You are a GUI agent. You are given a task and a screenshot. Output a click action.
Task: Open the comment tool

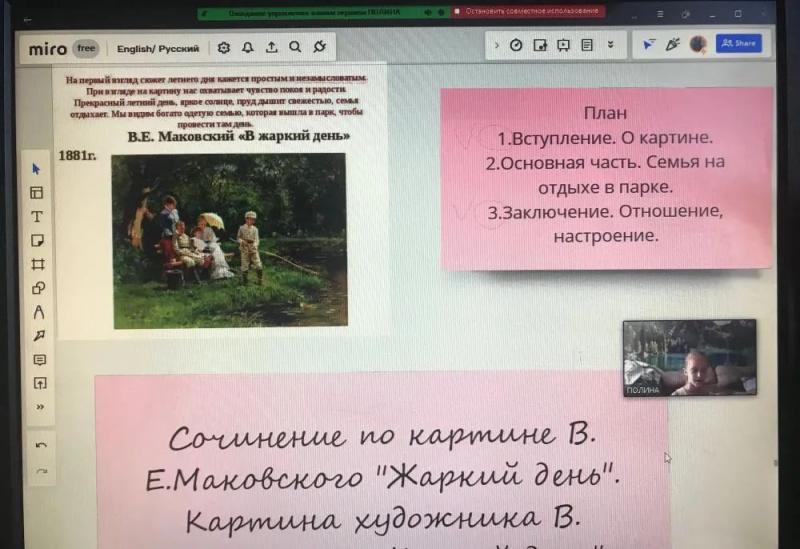(40, 360)
